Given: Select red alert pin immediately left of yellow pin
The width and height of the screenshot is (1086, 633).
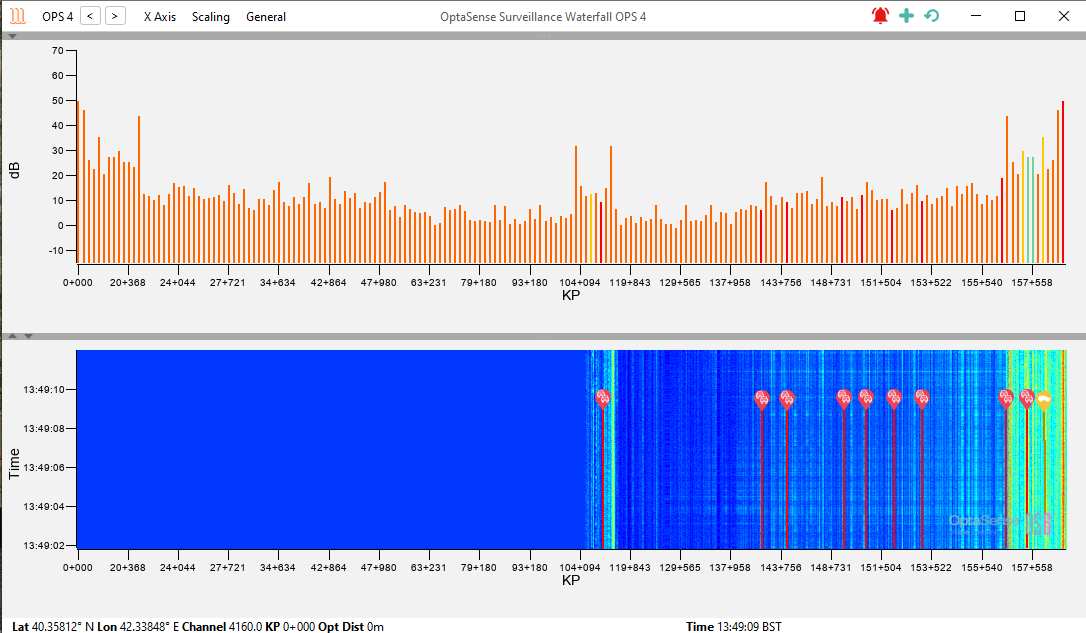Looking at the screenshot, I should (1027, 398).
